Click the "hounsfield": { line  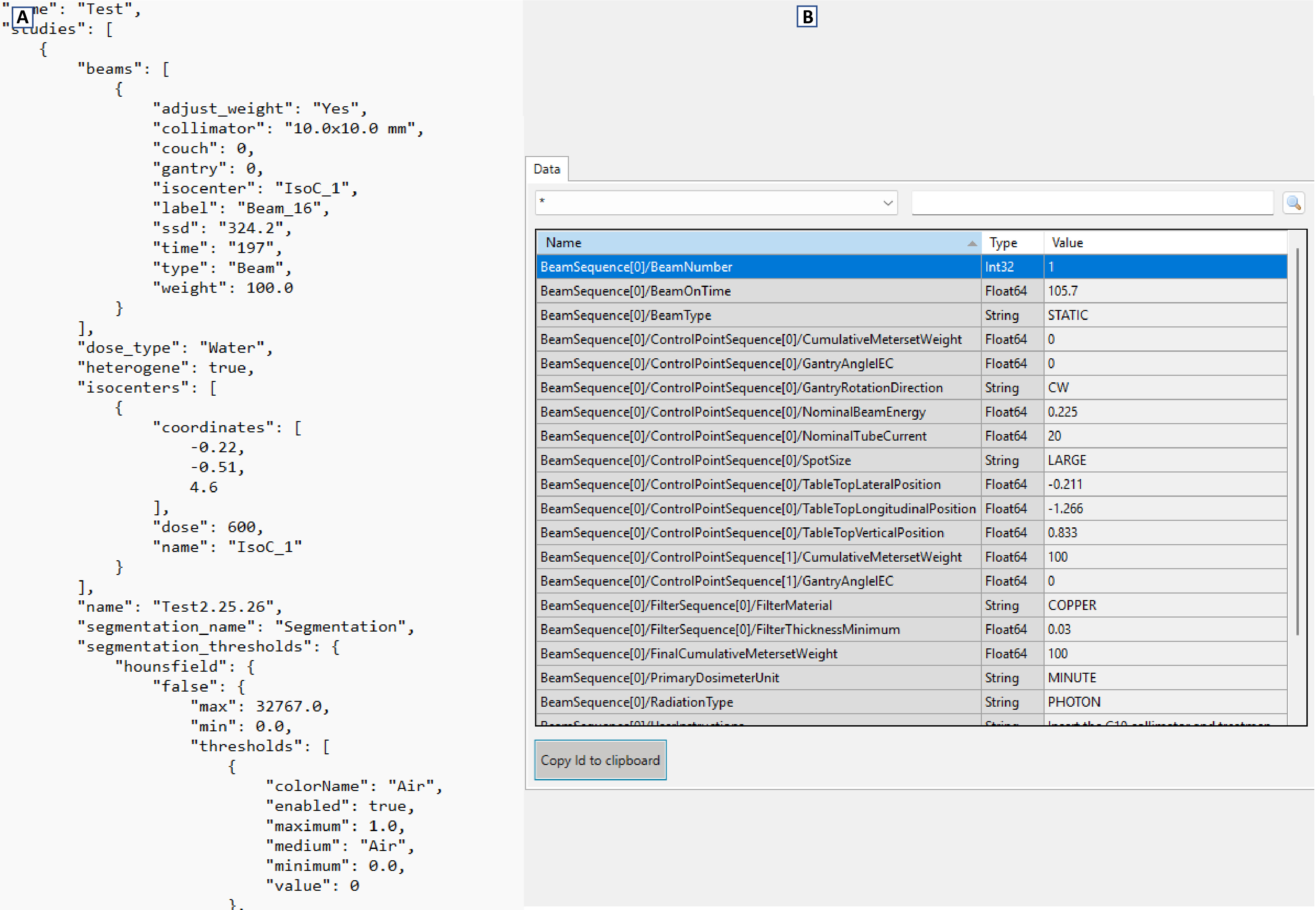point(185,667)
